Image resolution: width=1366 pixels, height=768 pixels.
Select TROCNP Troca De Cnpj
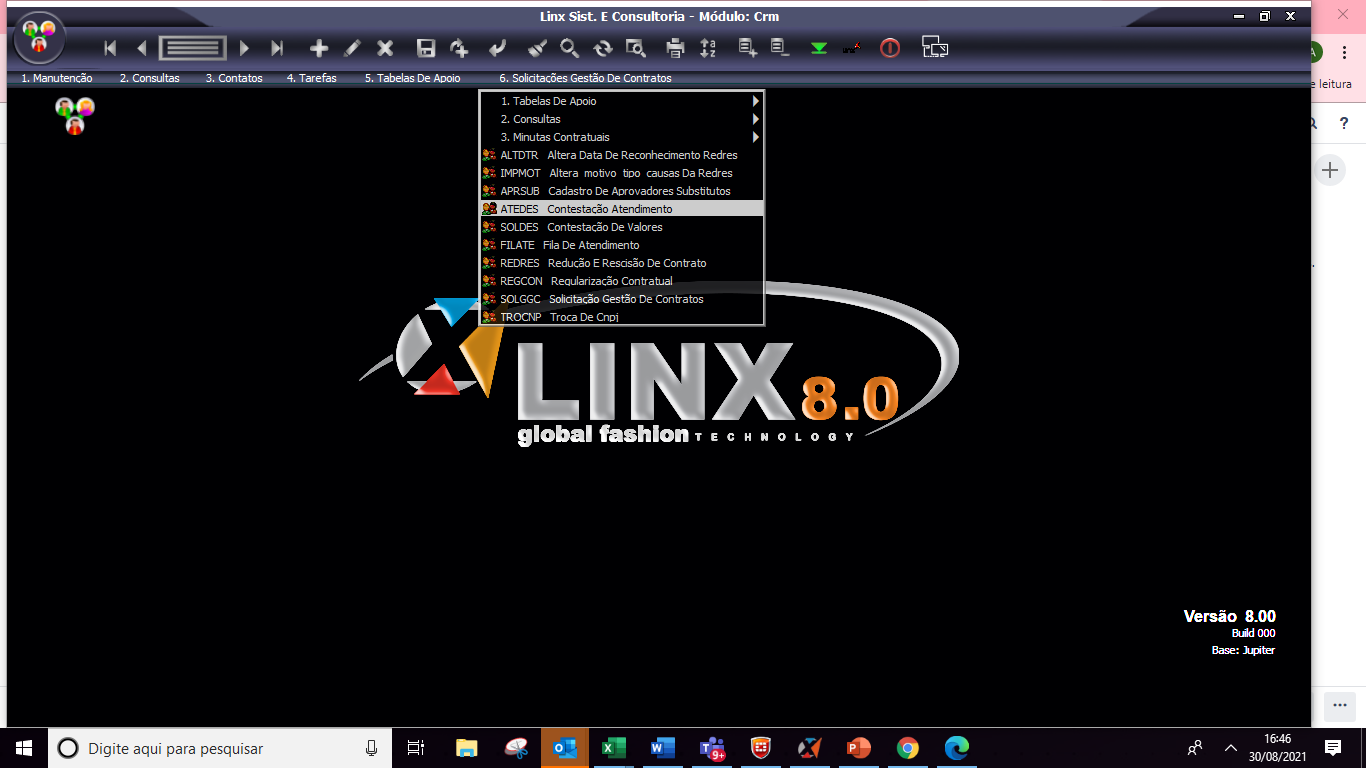621,316
